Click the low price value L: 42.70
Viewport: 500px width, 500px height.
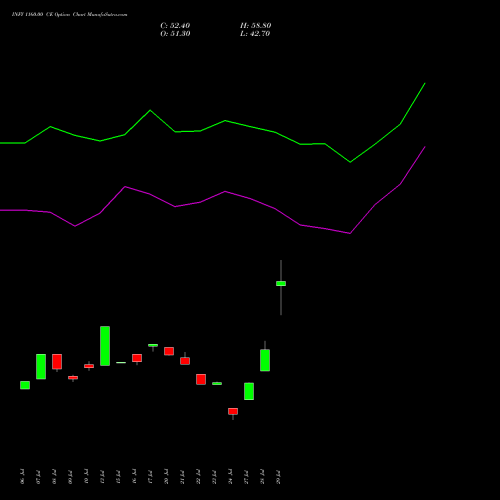(255, 34)
